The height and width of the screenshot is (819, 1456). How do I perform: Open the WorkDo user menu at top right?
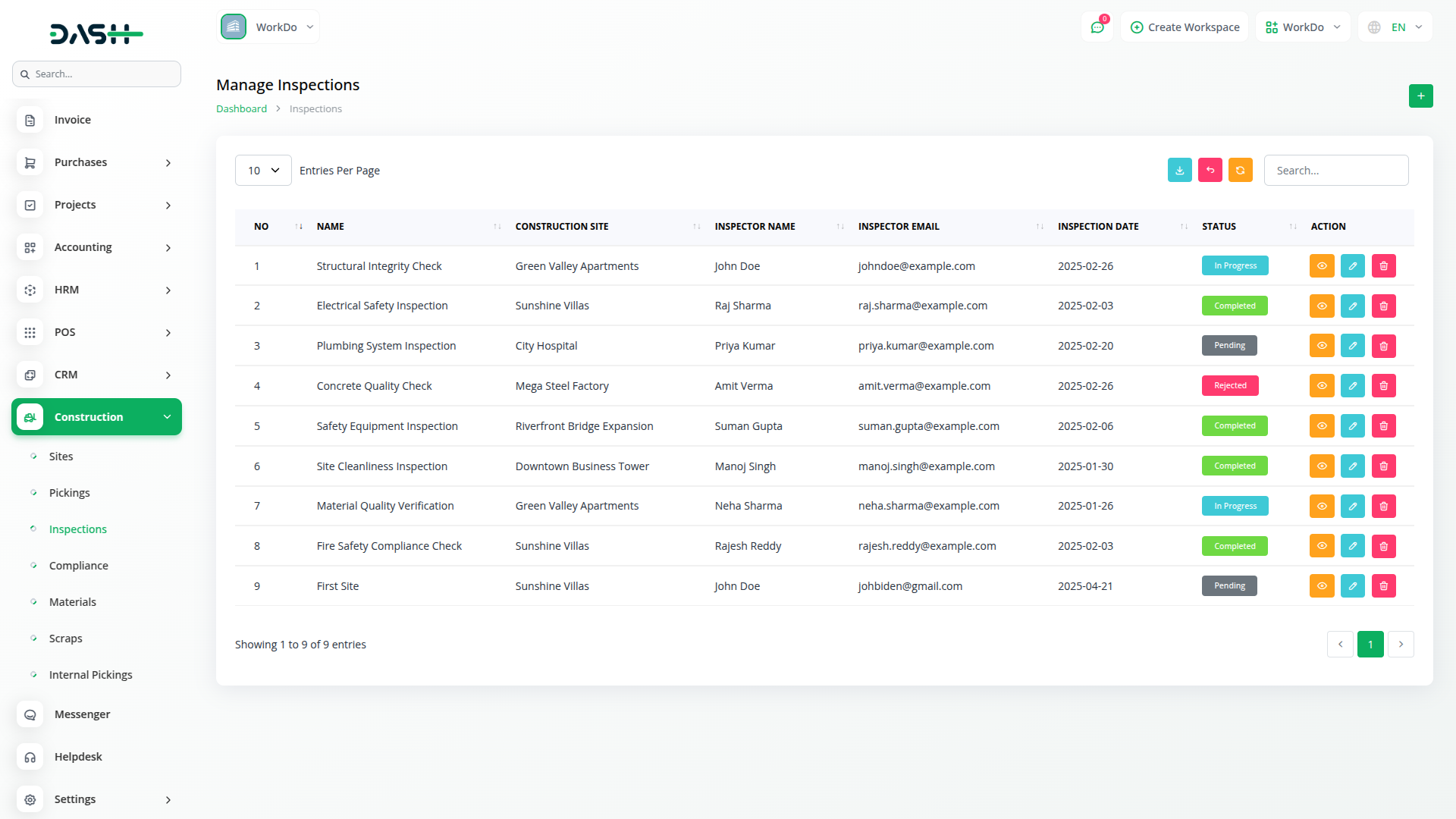[x=1303, y=27]
